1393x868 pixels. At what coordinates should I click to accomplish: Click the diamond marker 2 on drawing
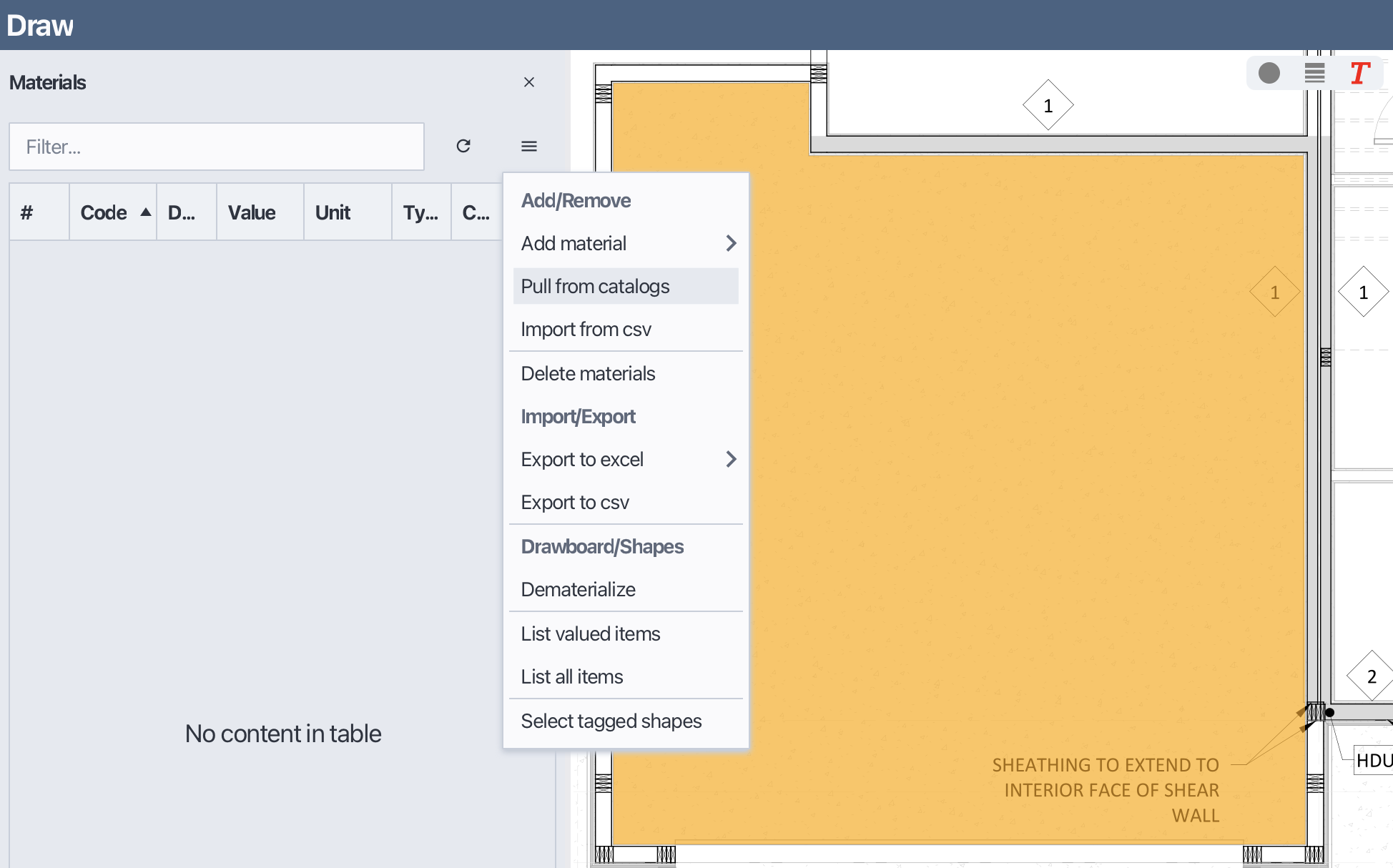tap(1371, 676)
